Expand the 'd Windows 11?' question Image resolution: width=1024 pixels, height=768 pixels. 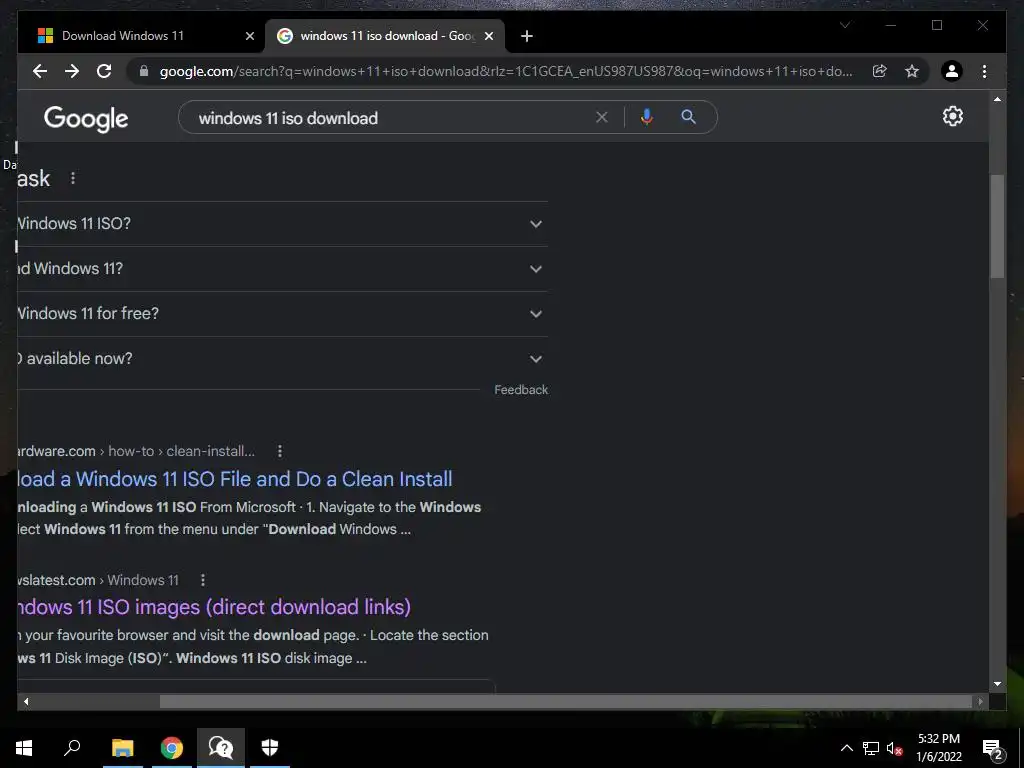pos(282,269)
